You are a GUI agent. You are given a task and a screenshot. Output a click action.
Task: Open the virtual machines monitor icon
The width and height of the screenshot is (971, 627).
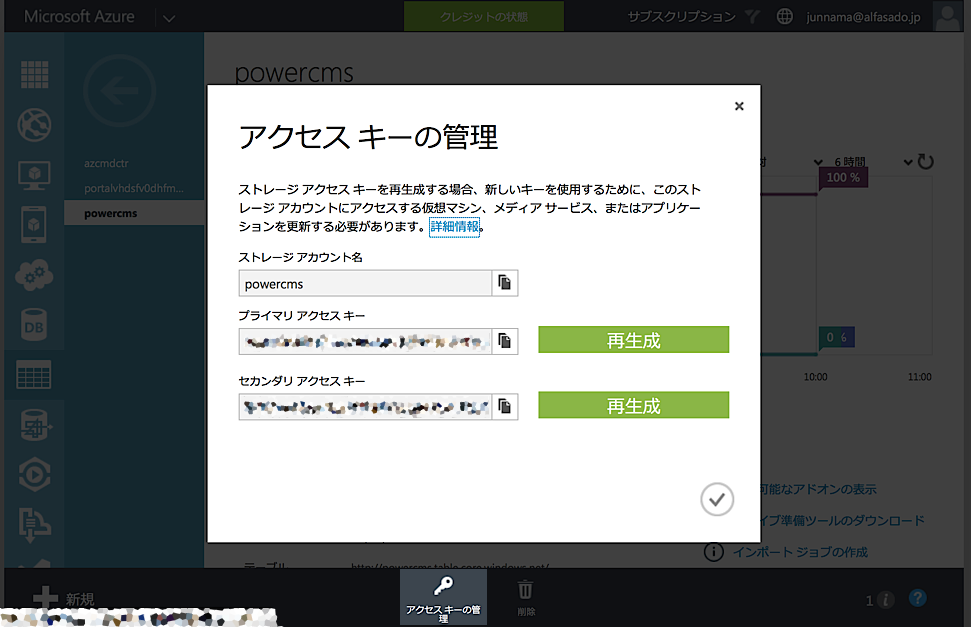coord(35,175)
